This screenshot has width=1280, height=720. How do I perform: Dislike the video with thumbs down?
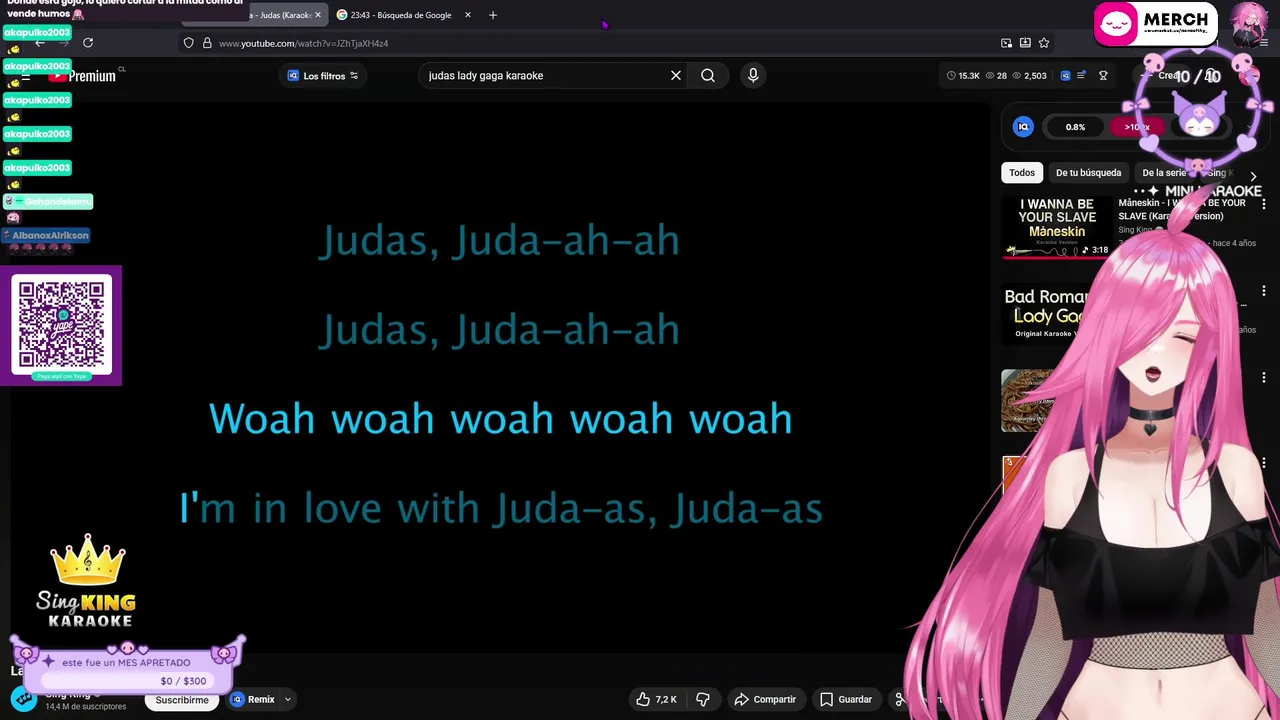pos(703,699)
